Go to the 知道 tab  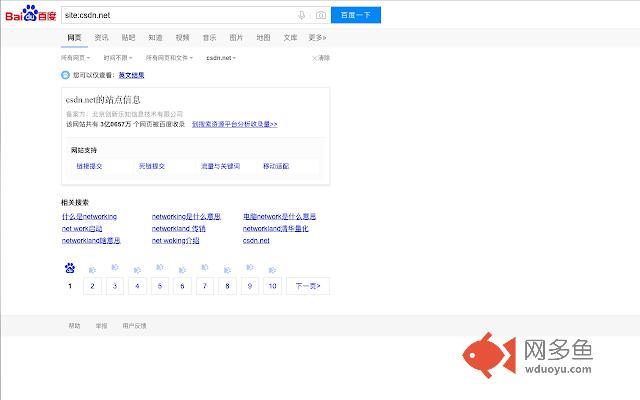click(x=155, y=38)
